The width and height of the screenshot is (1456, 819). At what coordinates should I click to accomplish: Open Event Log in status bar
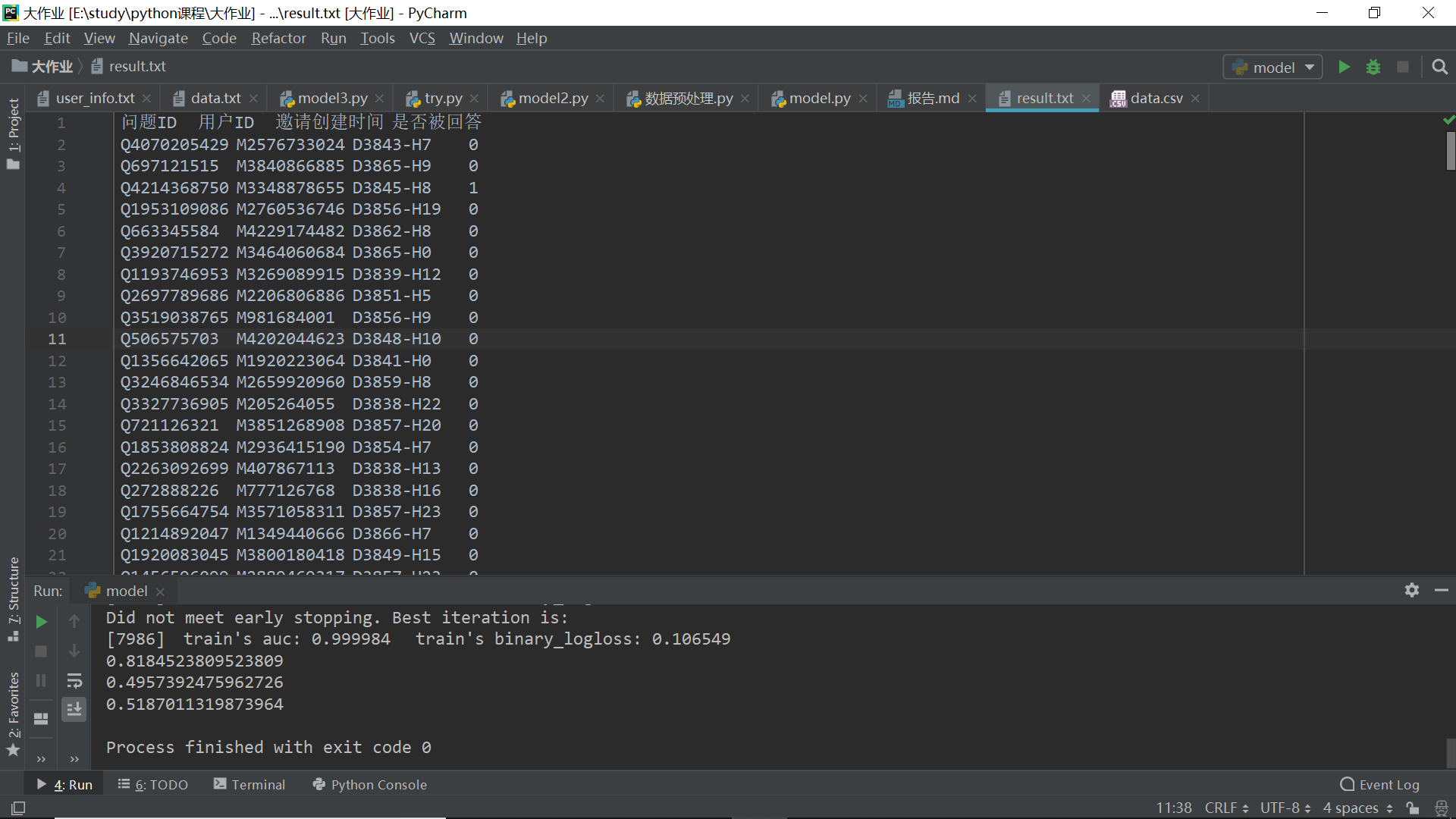(x=1389, y=784)
